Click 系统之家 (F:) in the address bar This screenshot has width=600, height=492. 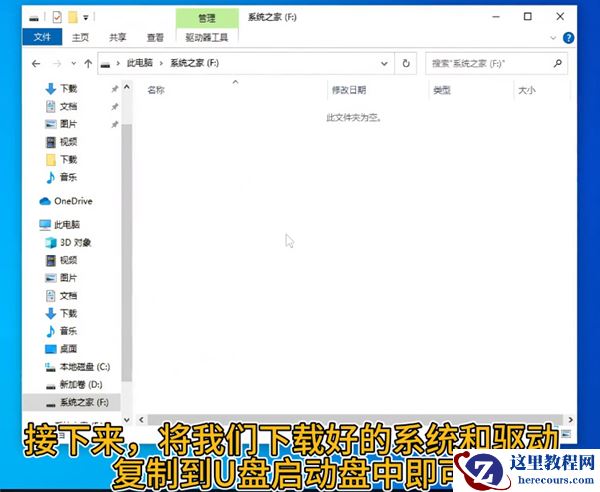(x=195, y=63)
